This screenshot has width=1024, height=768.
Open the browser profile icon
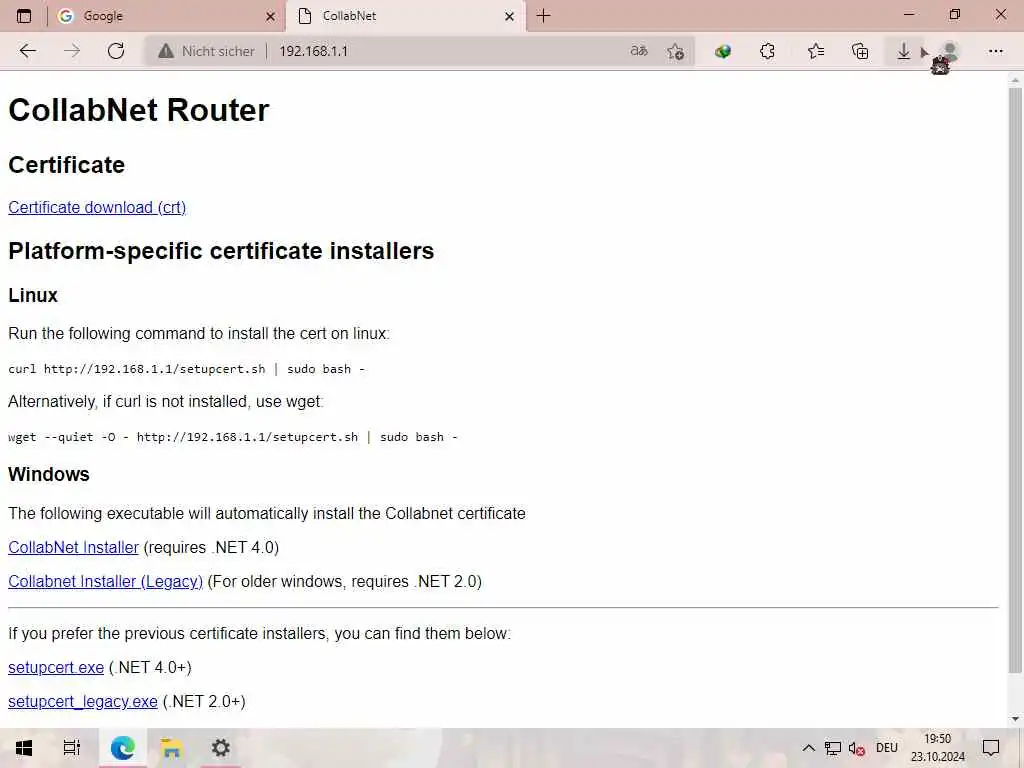[x=949, y=51]
